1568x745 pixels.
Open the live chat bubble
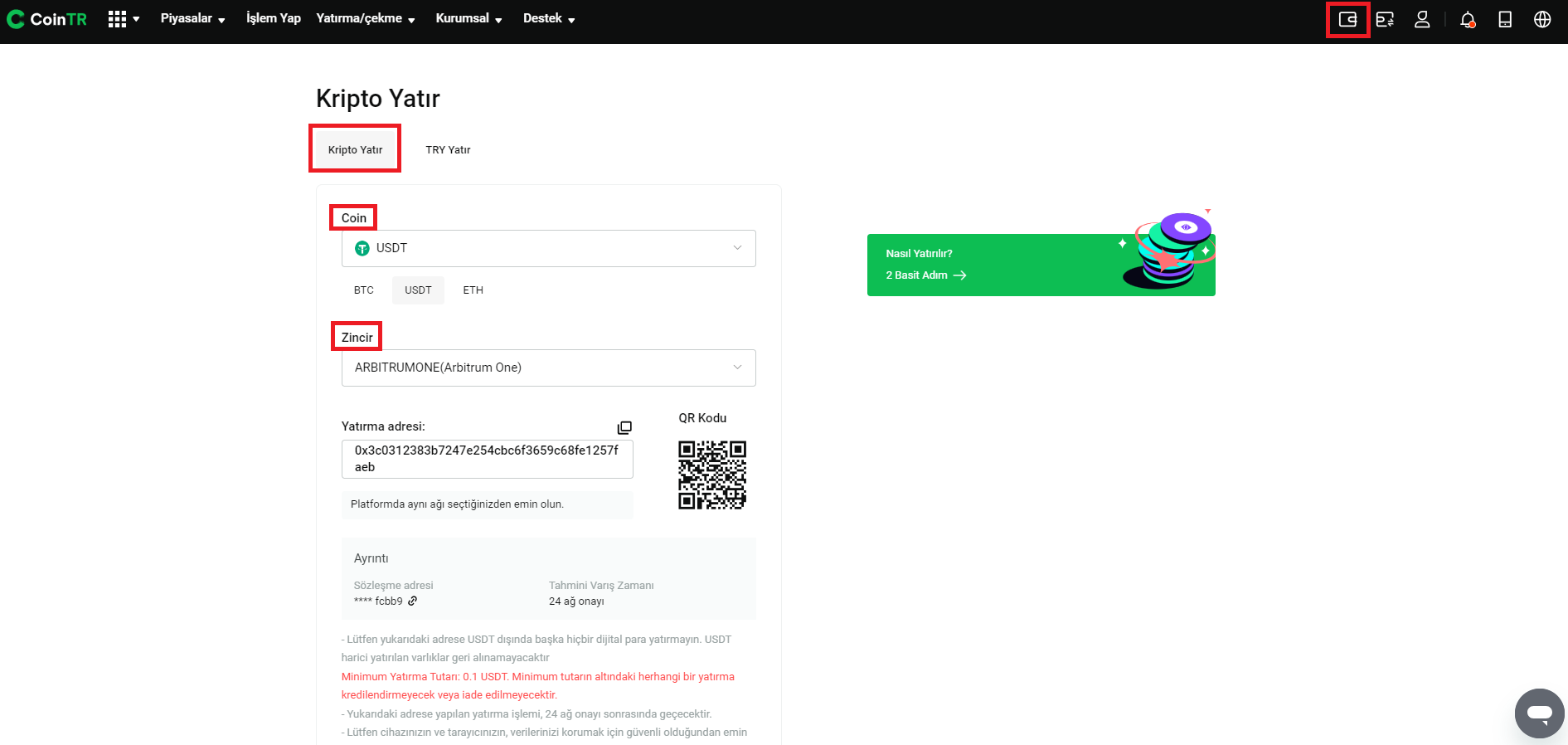coord(1540,713)
